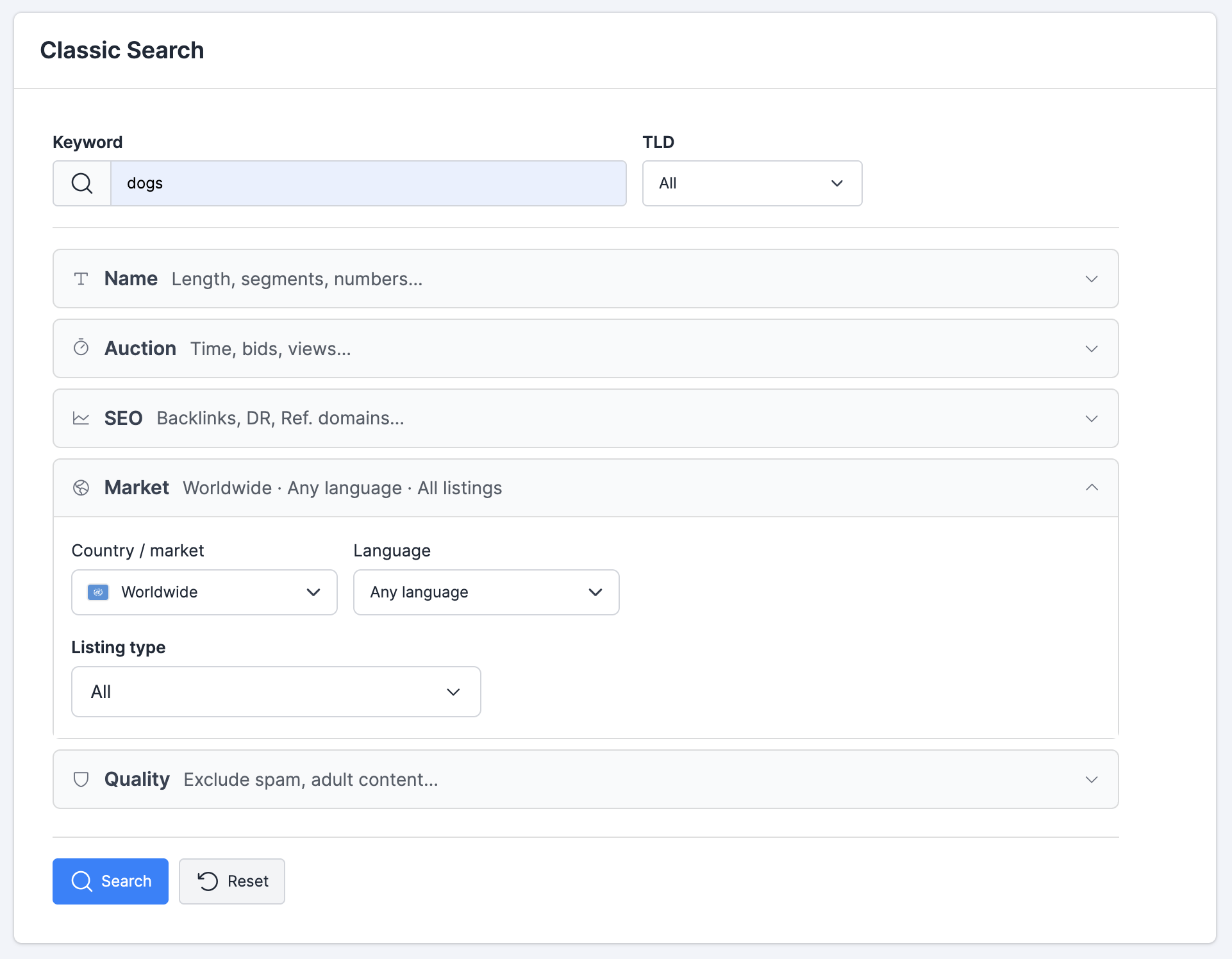
Task: Click the Name section text icon
Action: point(81,279)
